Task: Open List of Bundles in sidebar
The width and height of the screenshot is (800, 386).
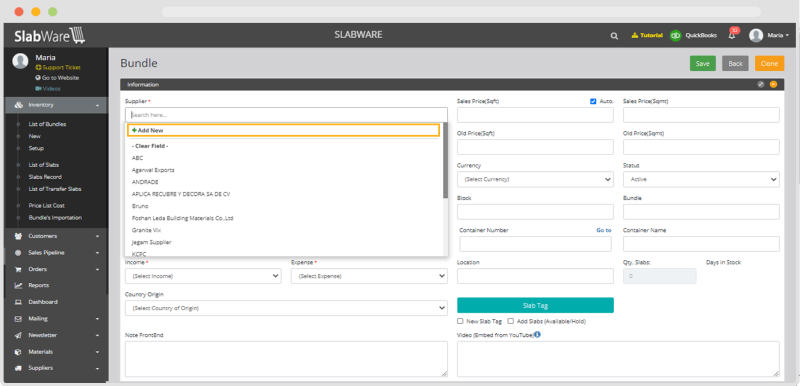Action: 47,124
